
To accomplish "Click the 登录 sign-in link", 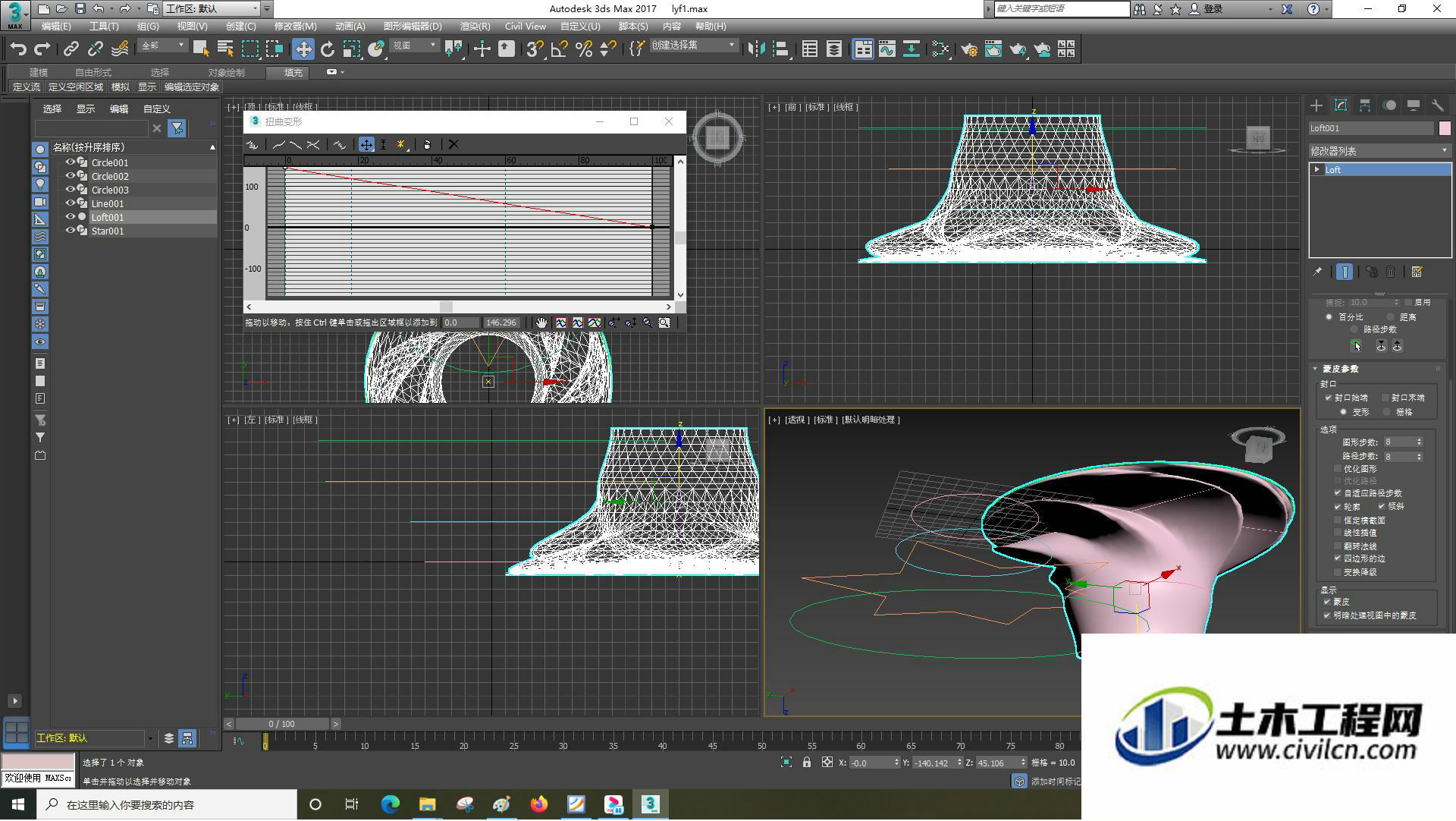I will [x=1214, y=9].
